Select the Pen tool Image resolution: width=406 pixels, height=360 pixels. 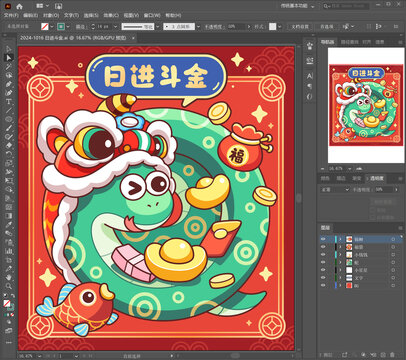tap(9, 84)
